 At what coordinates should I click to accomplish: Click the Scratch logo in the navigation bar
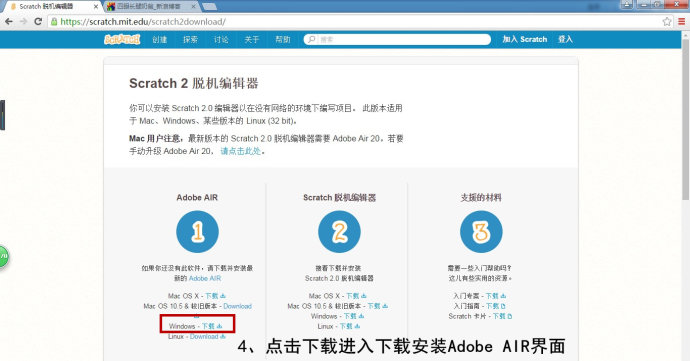tap(122, 39)
